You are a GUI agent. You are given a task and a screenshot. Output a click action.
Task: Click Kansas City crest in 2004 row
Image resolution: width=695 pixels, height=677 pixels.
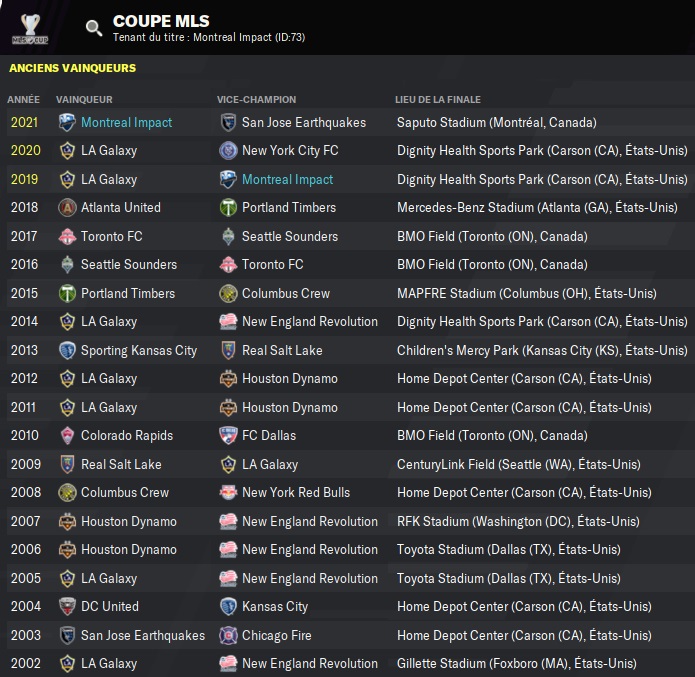228,607
